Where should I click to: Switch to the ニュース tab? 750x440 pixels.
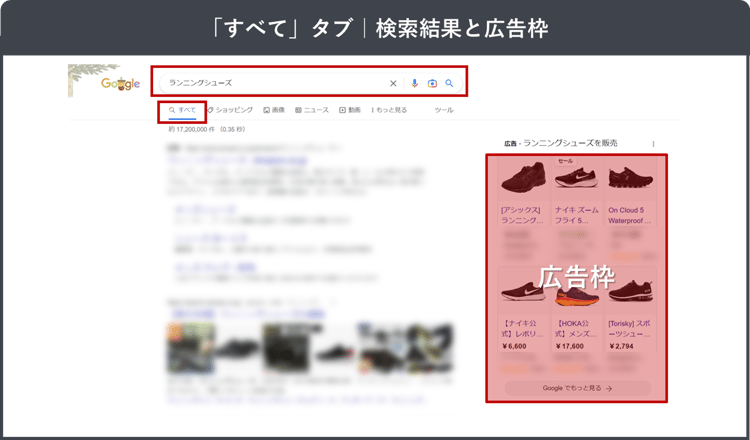pos(312,110)
